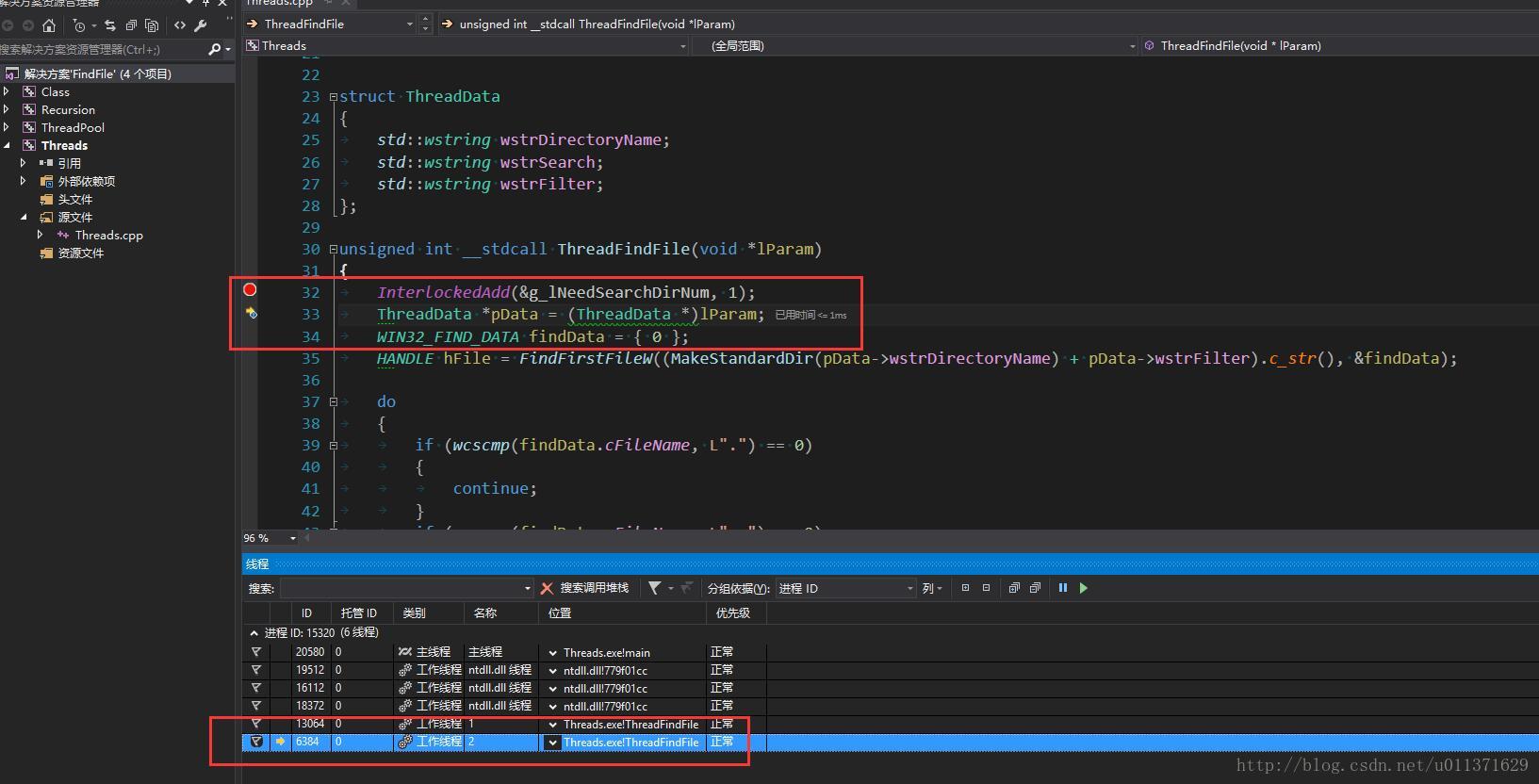Click the Forward arrow in Solution Explorer
Image resolution: width=1539 pixels, height=784 pixels.
point(27,25)
